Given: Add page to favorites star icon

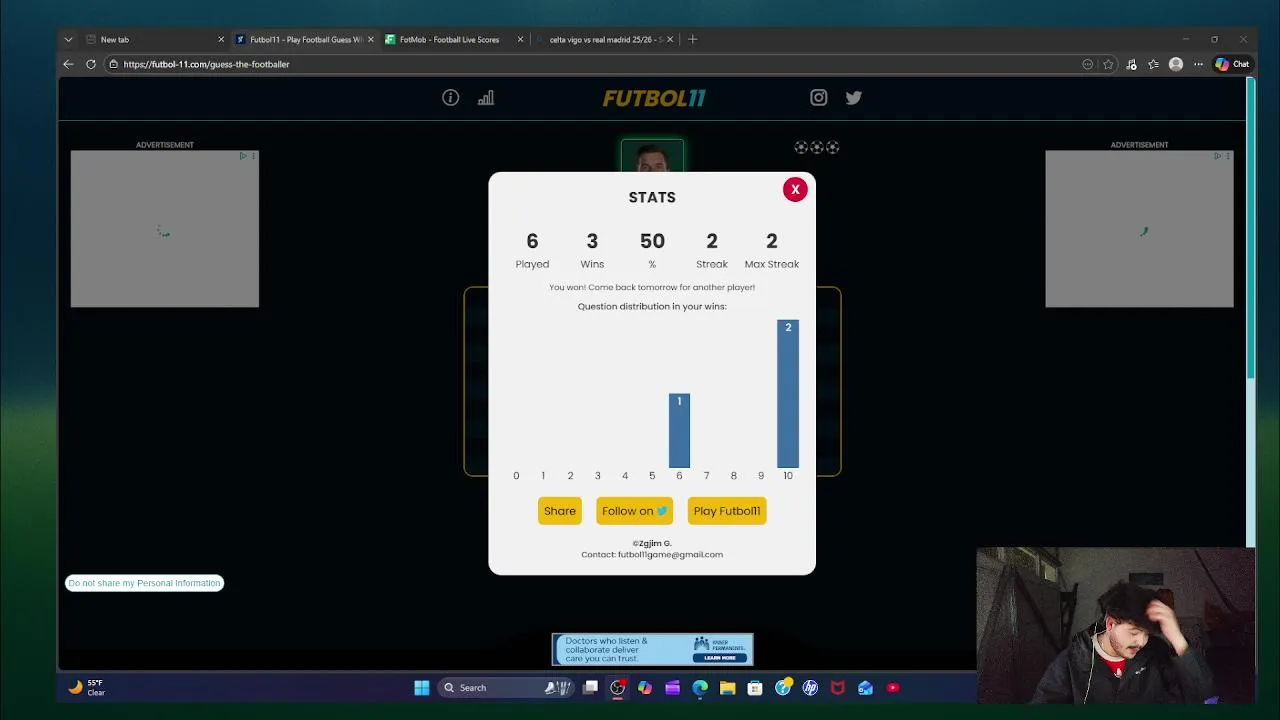Looking at the screenshot, I should (1109, 64).
